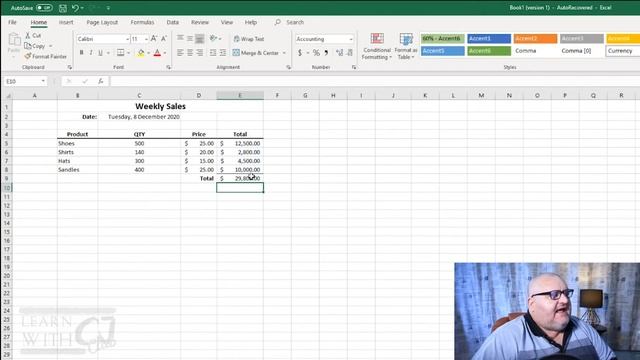Open Font Color dropdown arrow

pyautogui.click(x=165, y=53)
